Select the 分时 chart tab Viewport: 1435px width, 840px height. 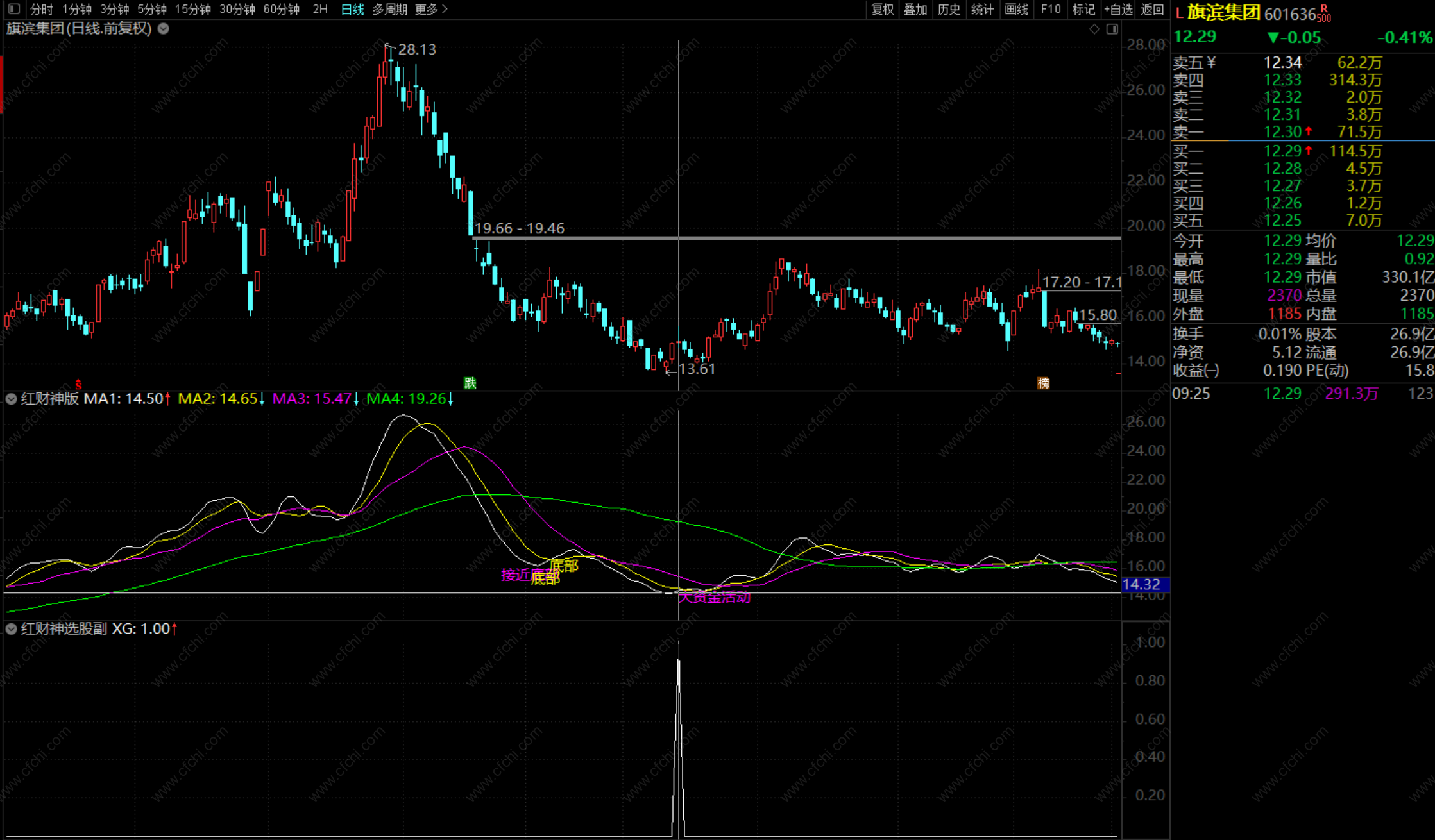(x=42, y=9)
